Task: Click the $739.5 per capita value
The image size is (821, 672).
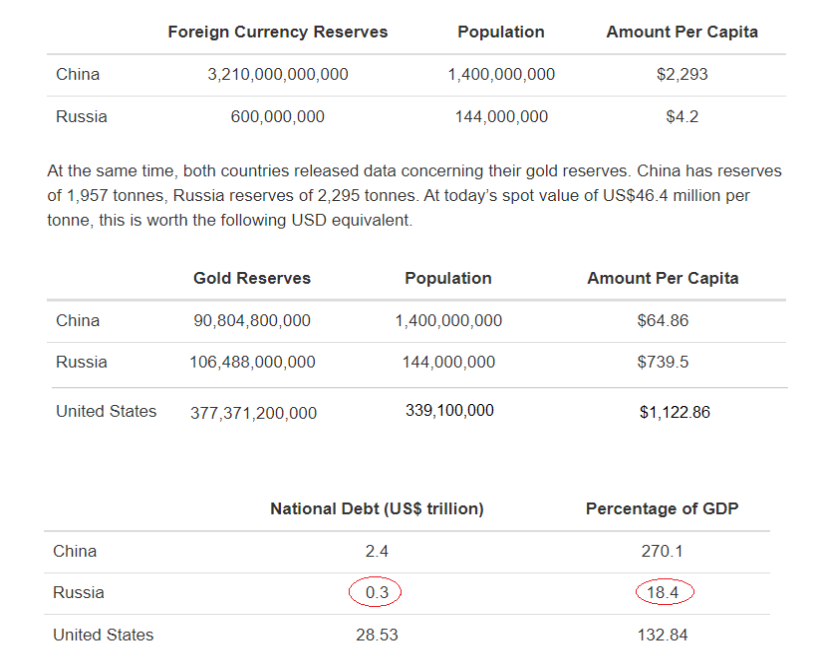Action: 662,363
